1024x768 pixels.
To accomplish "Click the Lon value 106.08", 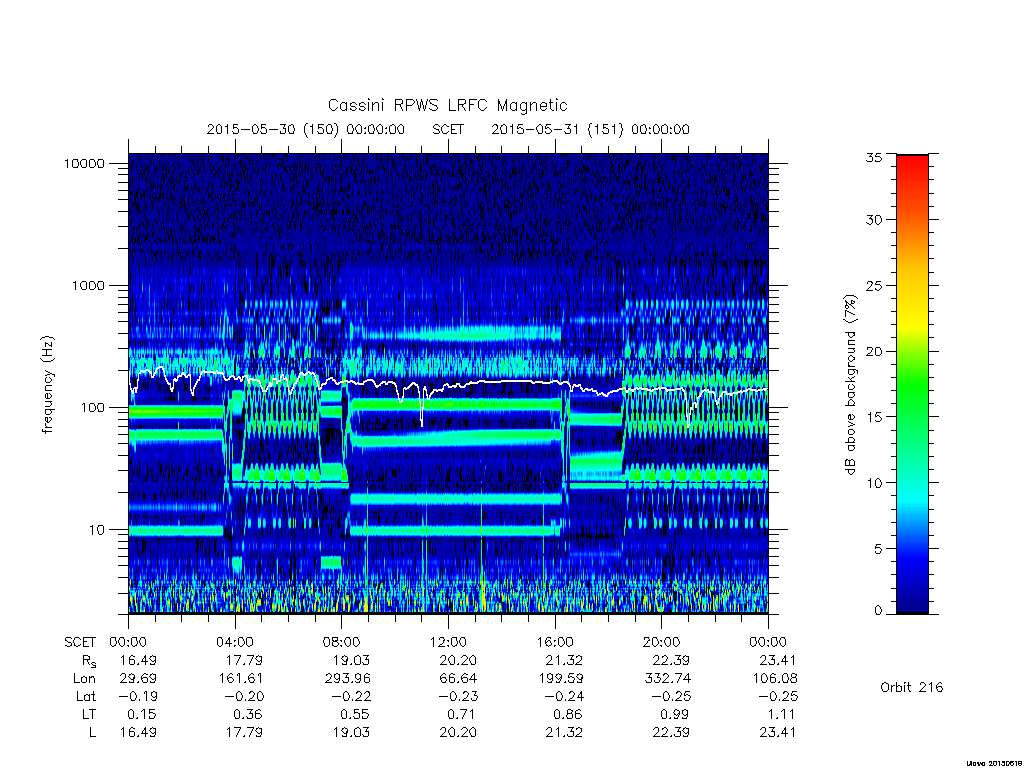I will (775, 679).
